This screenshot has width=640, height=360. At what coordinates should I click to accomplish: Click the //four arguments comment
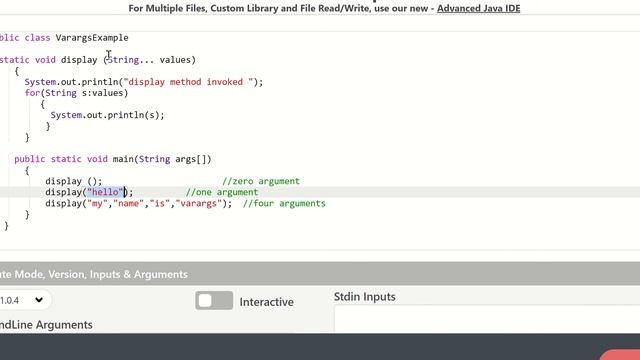[284, 203]
